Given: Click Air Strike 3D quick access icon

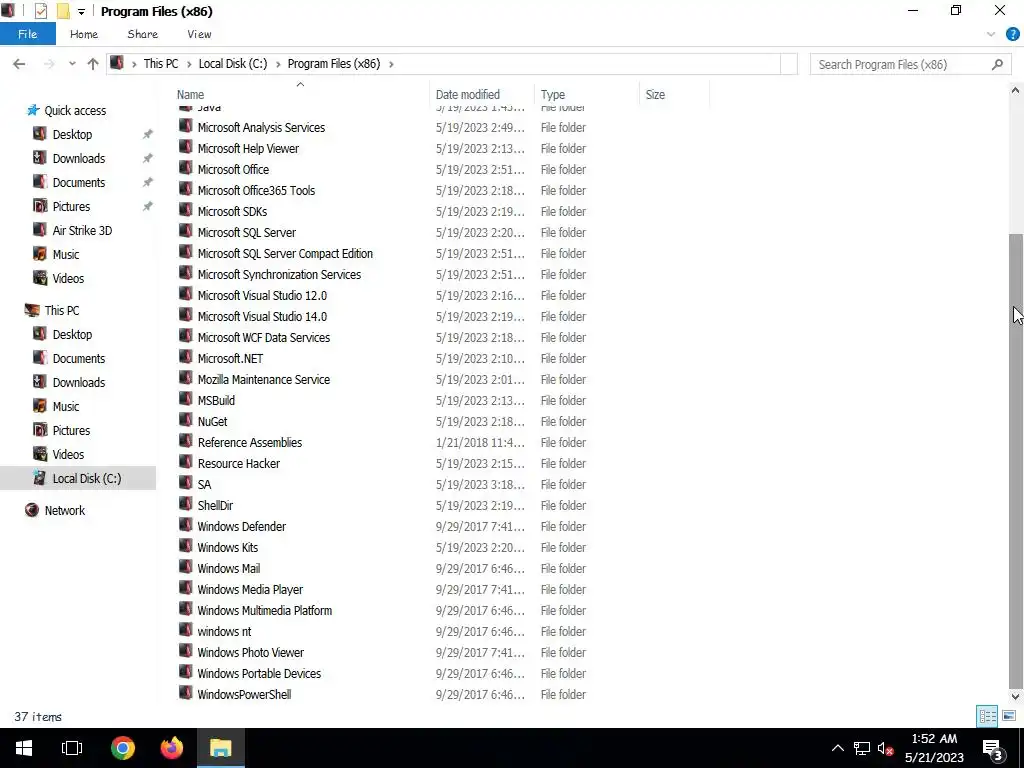Looking at the screenshot, I should pyautogui.click(x=40, y=230).
